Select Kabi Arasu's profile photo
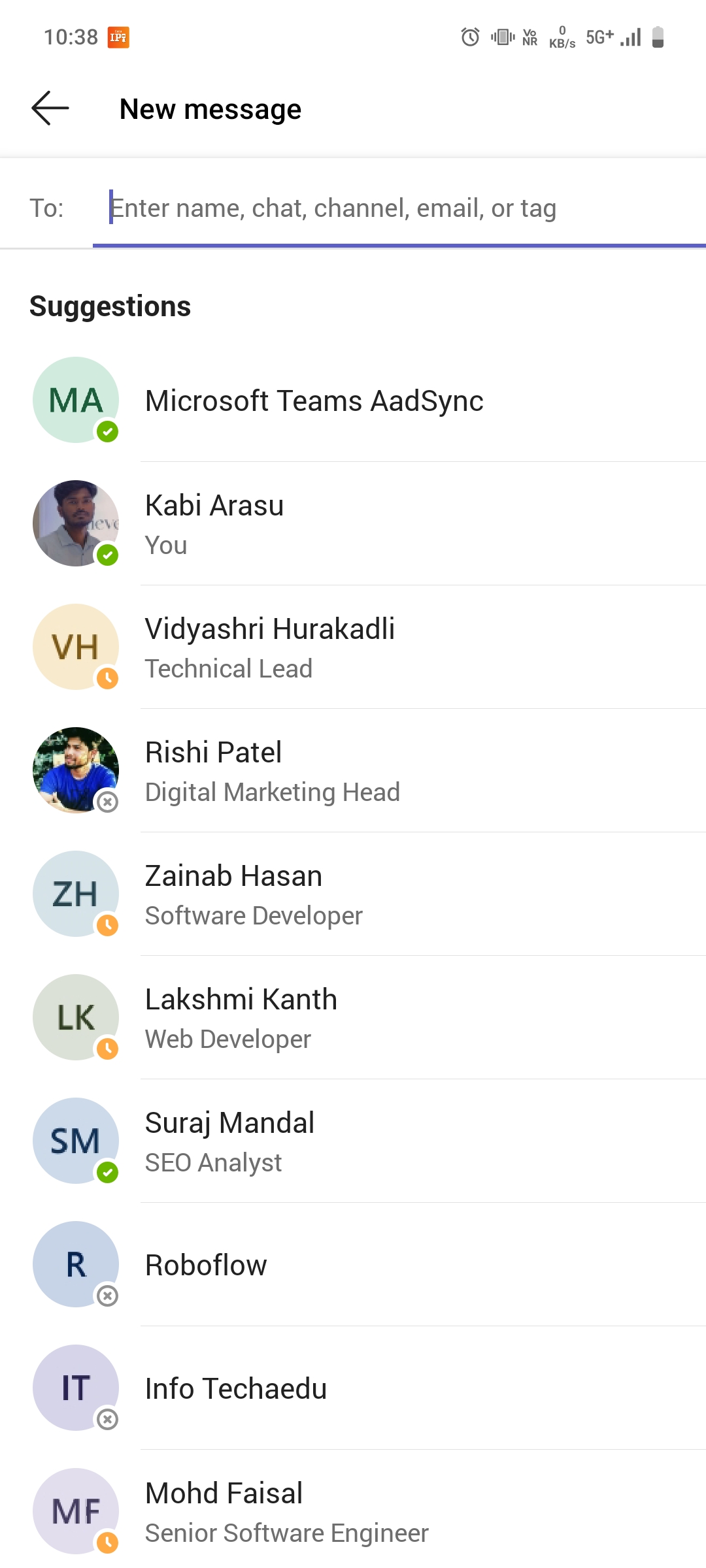The height and width of the screenshot is (1568, 706). pyautogui.click(x=76, y=523)
